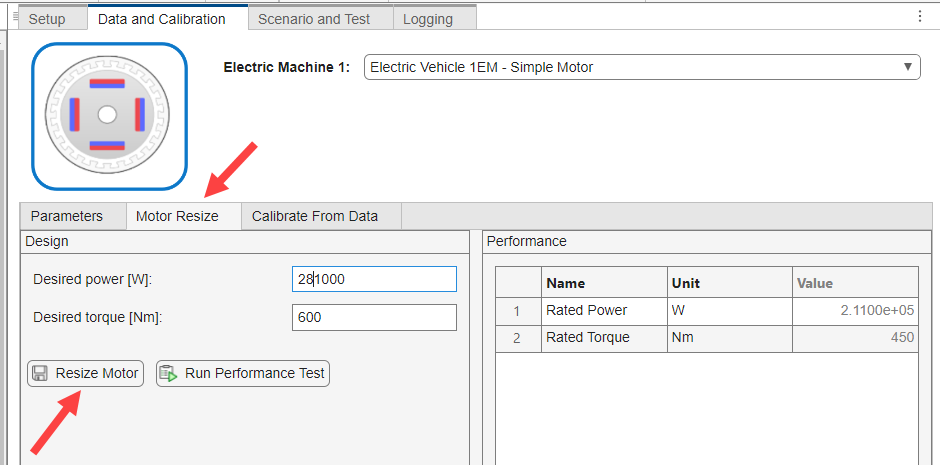Switch to the Setup tab
This screenshot has height=465, width=940.
tap(47, 18)
